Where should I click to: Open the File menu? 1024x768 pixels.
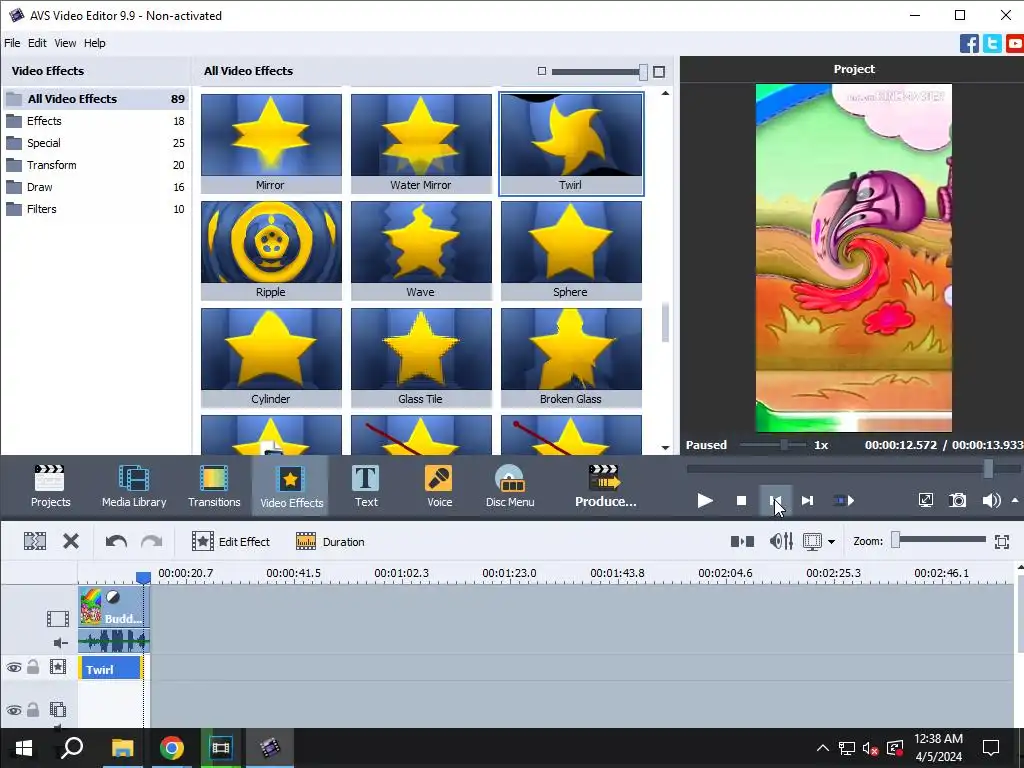(x=12, y=43)
